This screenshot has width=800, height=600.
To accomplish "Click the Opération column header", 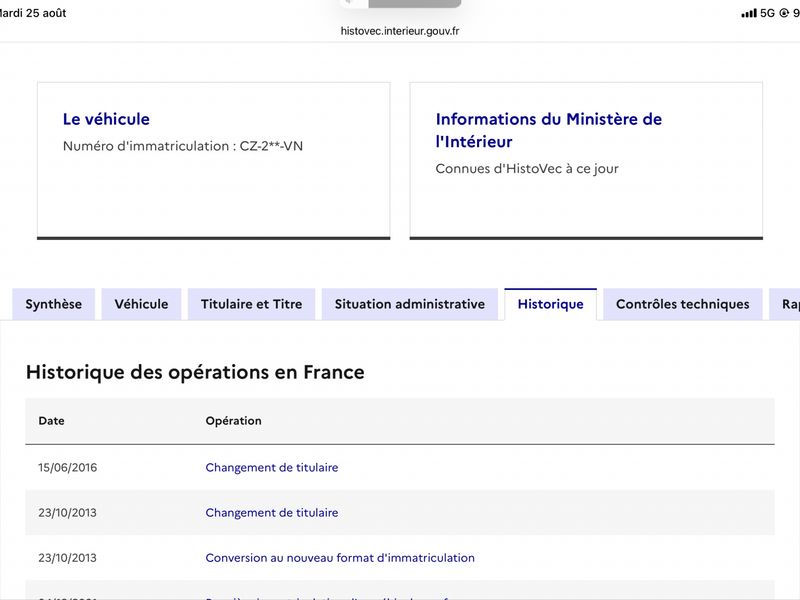I will 233,421.
